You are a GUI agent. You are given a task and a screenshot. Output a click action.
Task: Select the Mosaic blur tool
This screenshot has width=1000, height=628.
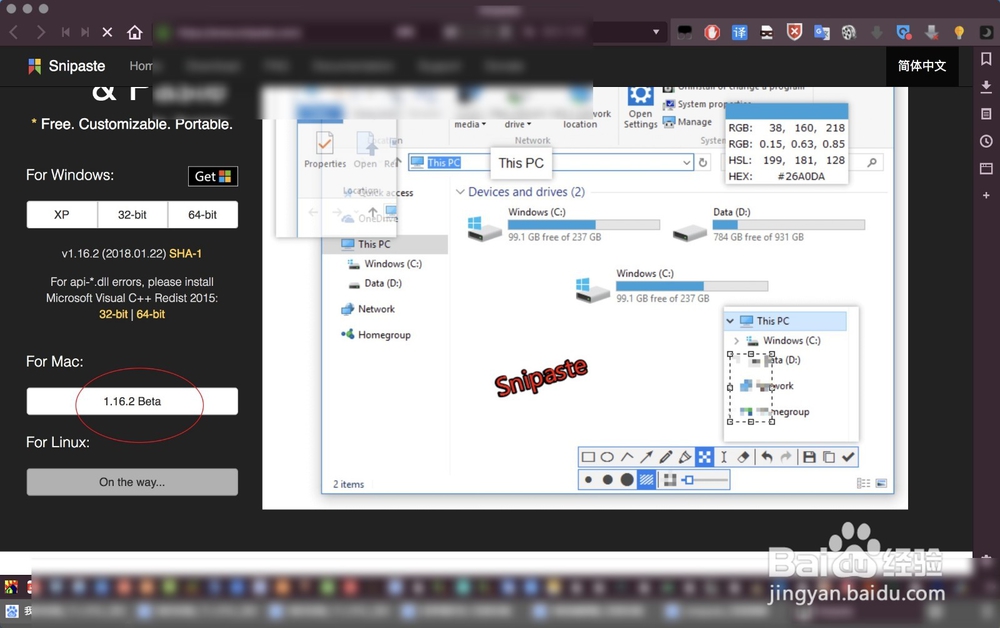pyautogui.click(x=705, y=458)
